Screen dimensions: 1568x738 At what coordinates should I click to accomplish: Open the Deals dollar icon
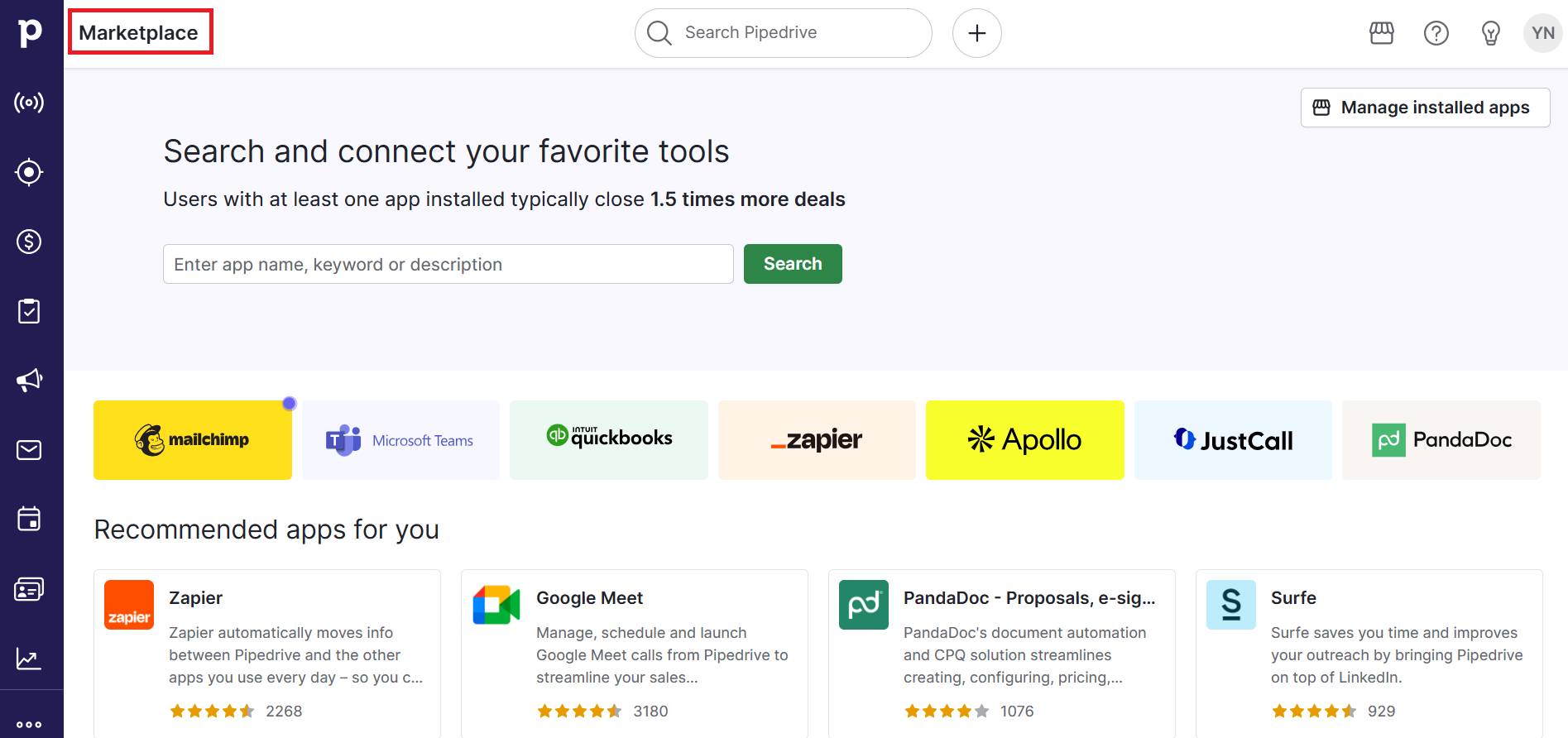tap(29, 242)
